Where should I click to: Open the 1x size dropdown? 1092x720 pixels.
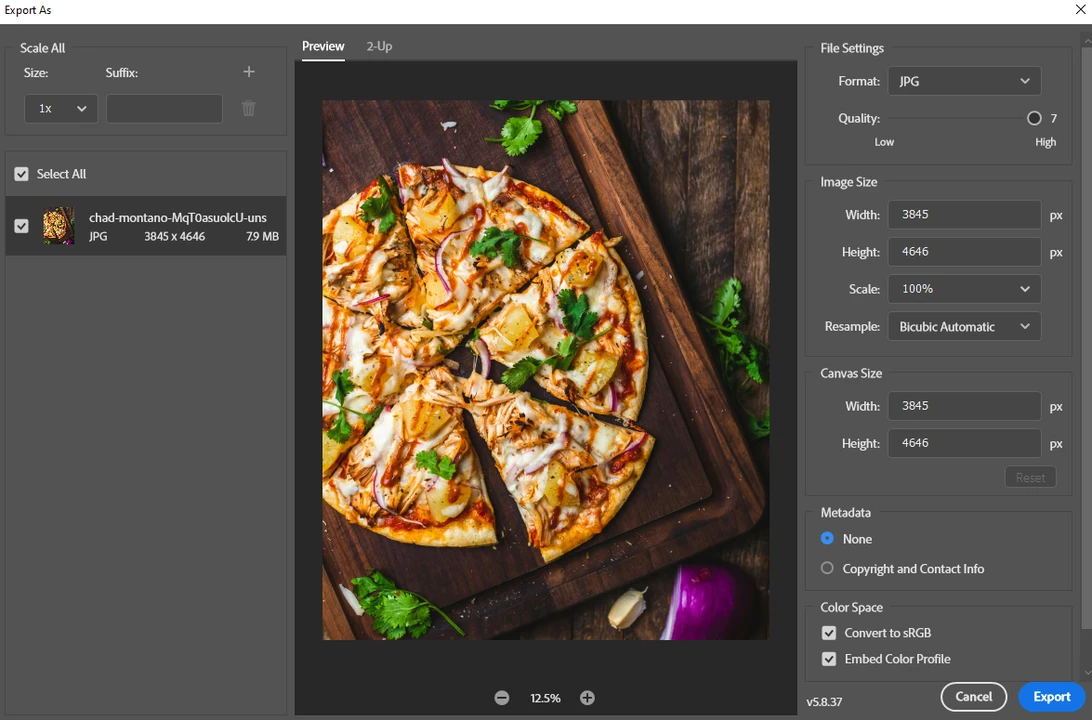pos(61,109)
